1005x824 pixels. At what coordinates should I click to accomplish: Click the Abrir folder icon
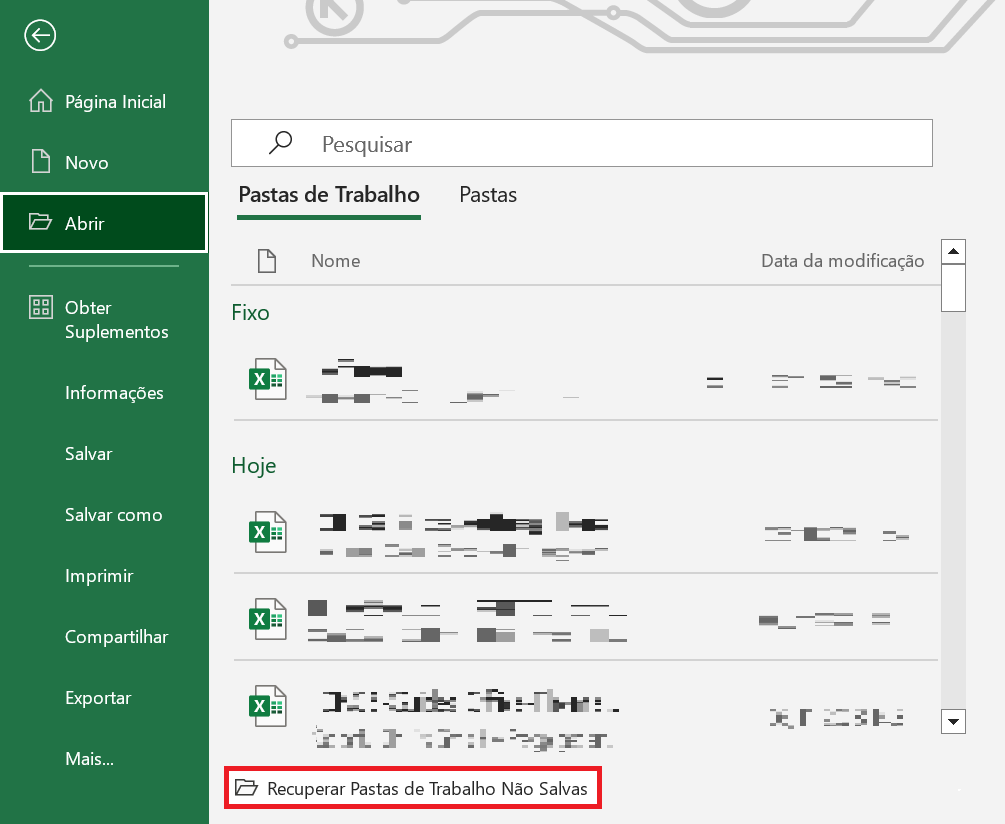[x=40, y=222]
